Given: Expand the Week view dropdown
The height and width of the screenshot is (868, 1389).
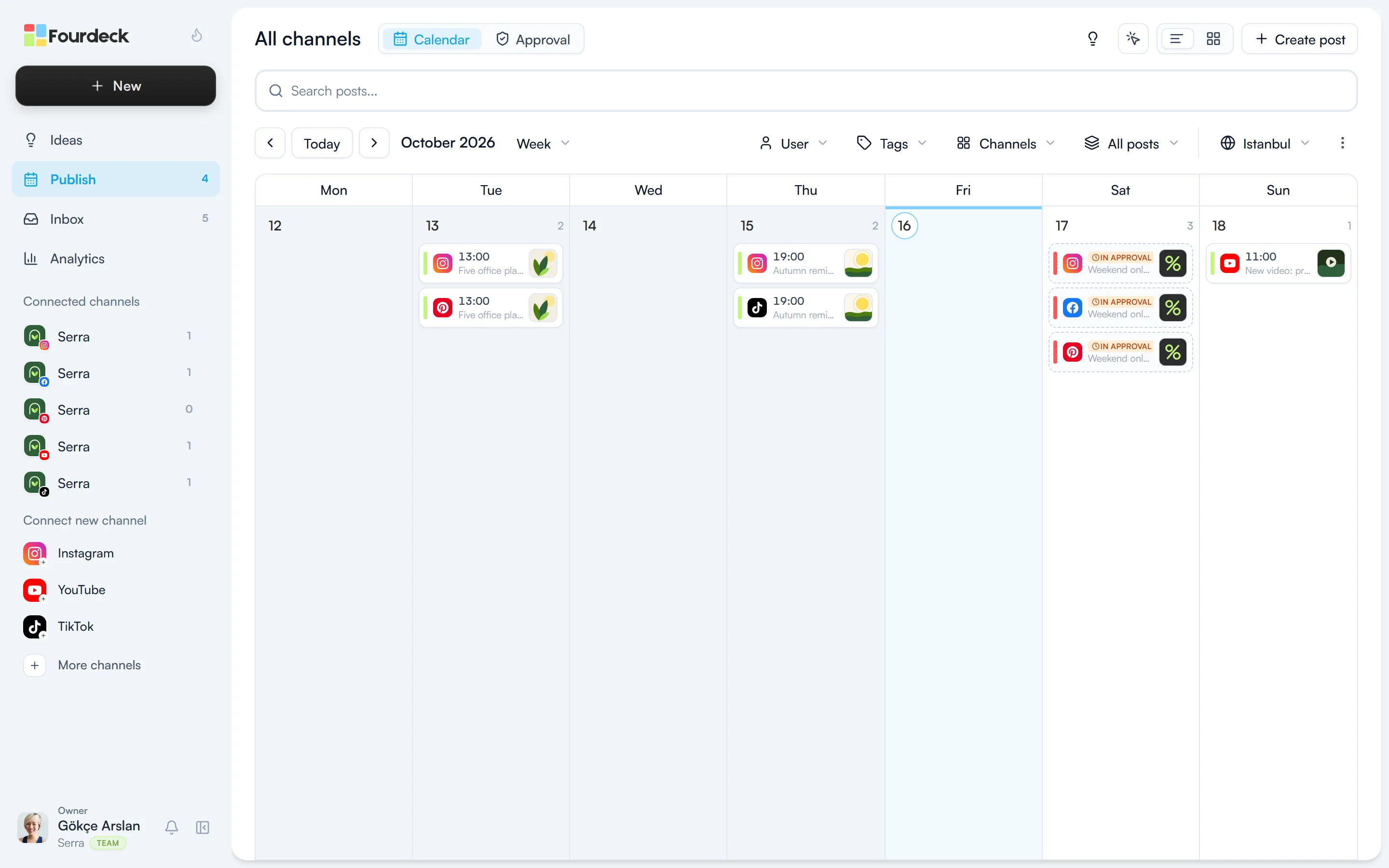Looking at the screenshot, I should tap(543, 144).
